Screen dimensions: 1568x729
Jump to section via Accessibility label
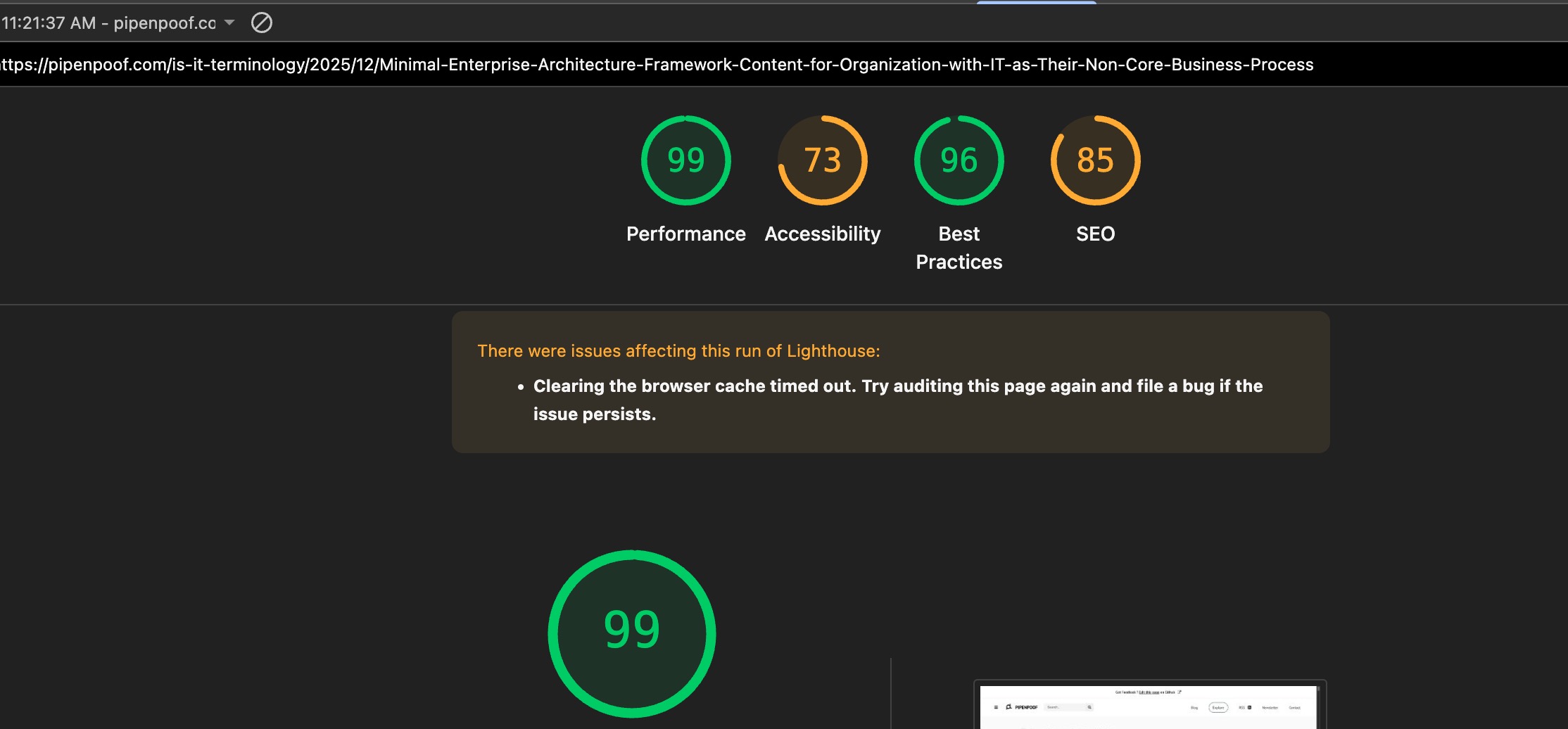tap(822, 234)
